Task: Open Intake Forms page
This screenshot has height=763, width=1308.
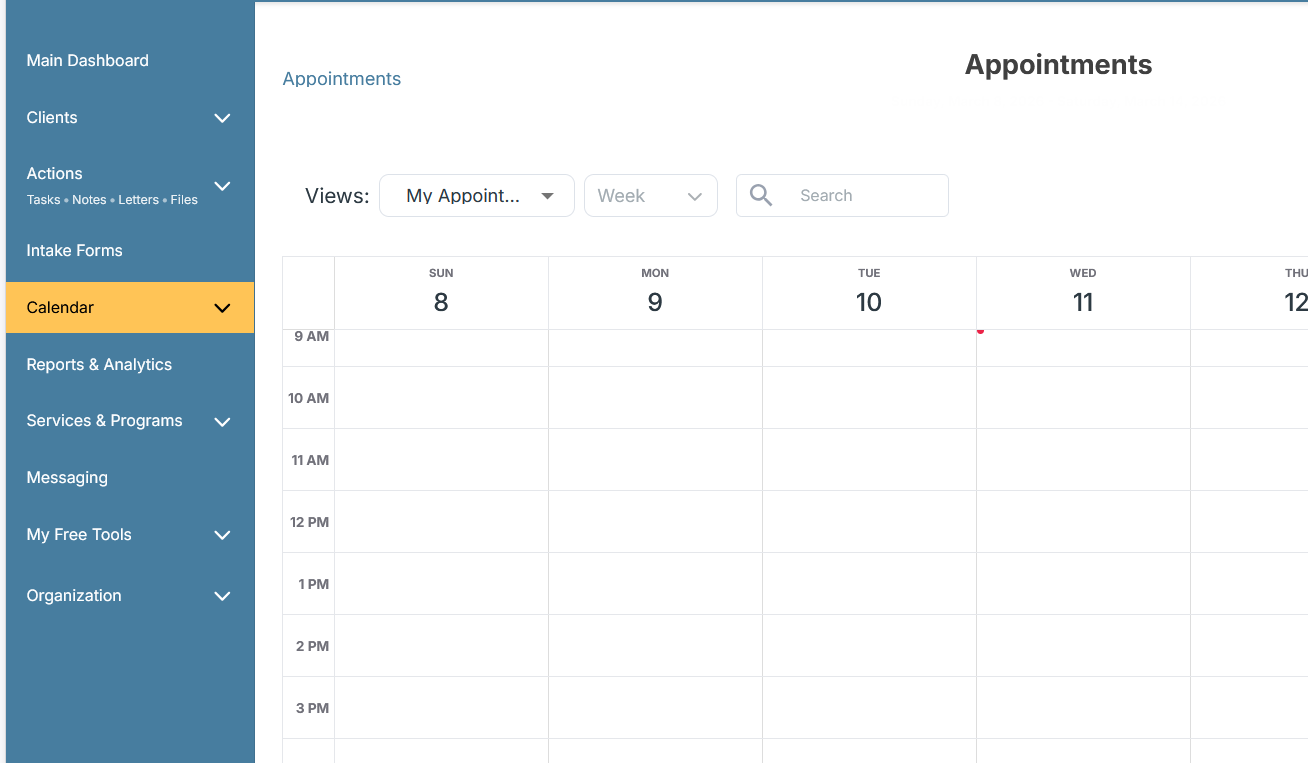Action: pyautogui.click(x=74, y=251)
